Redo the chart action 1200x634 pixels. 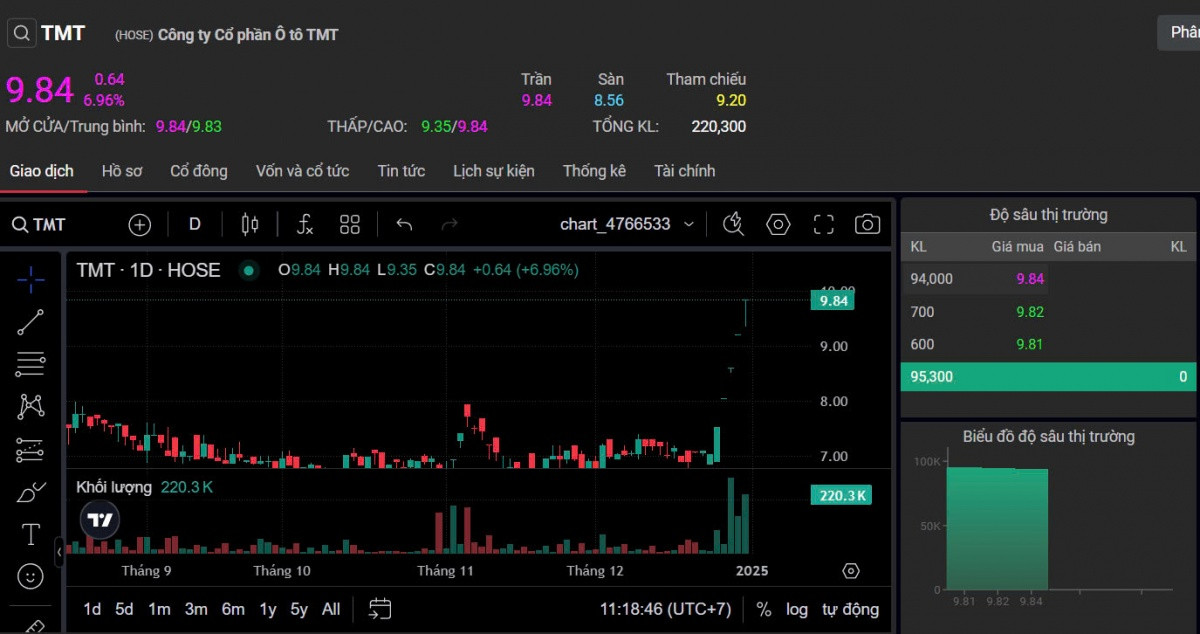(450, 224)
